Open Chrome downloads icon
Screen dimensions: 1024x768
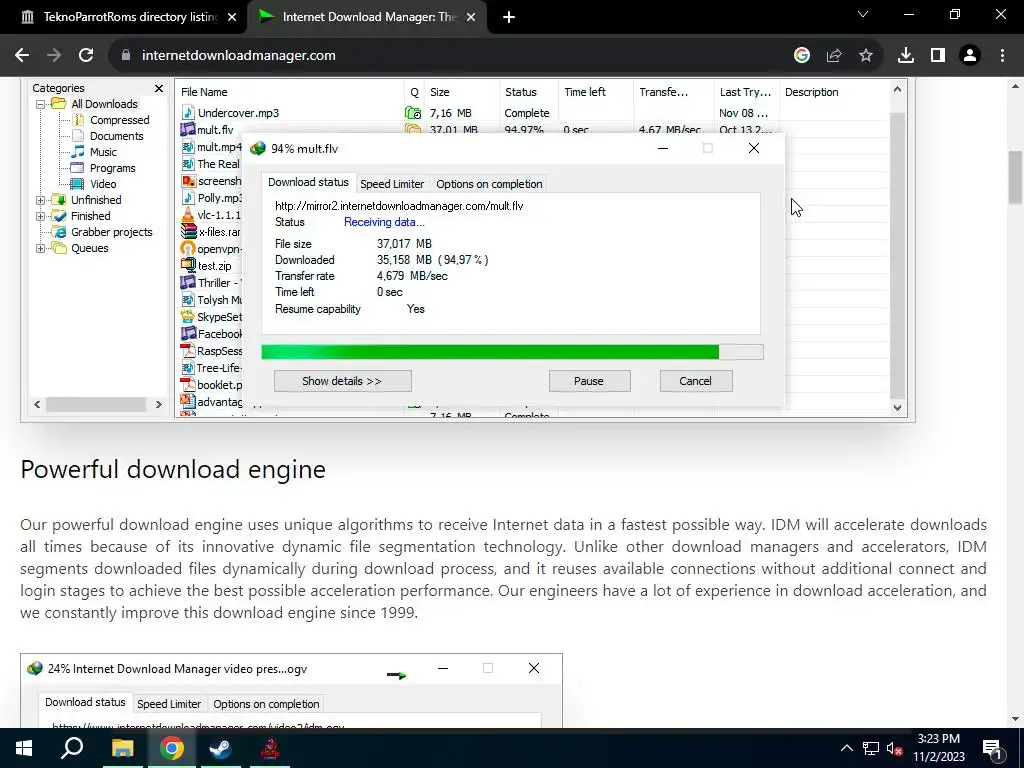[x=906, y=56]
